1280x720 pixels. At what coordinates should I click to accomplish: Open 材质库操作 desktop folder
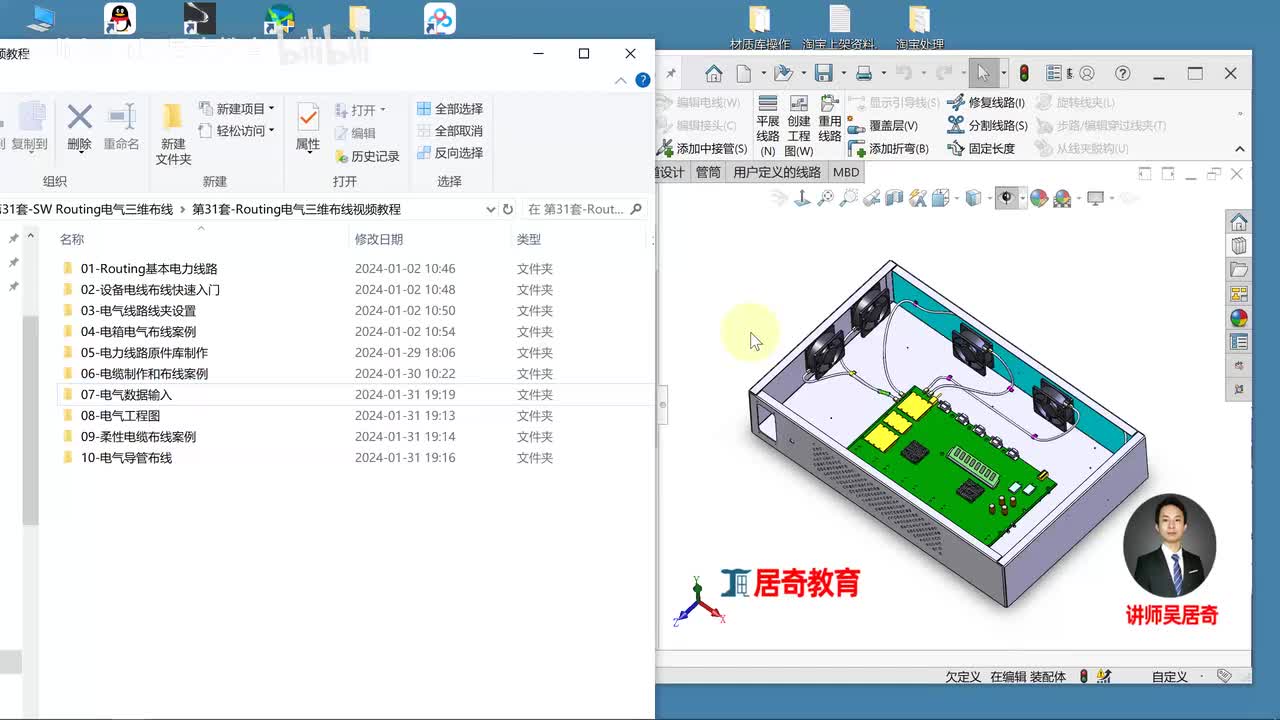(760, 27)
